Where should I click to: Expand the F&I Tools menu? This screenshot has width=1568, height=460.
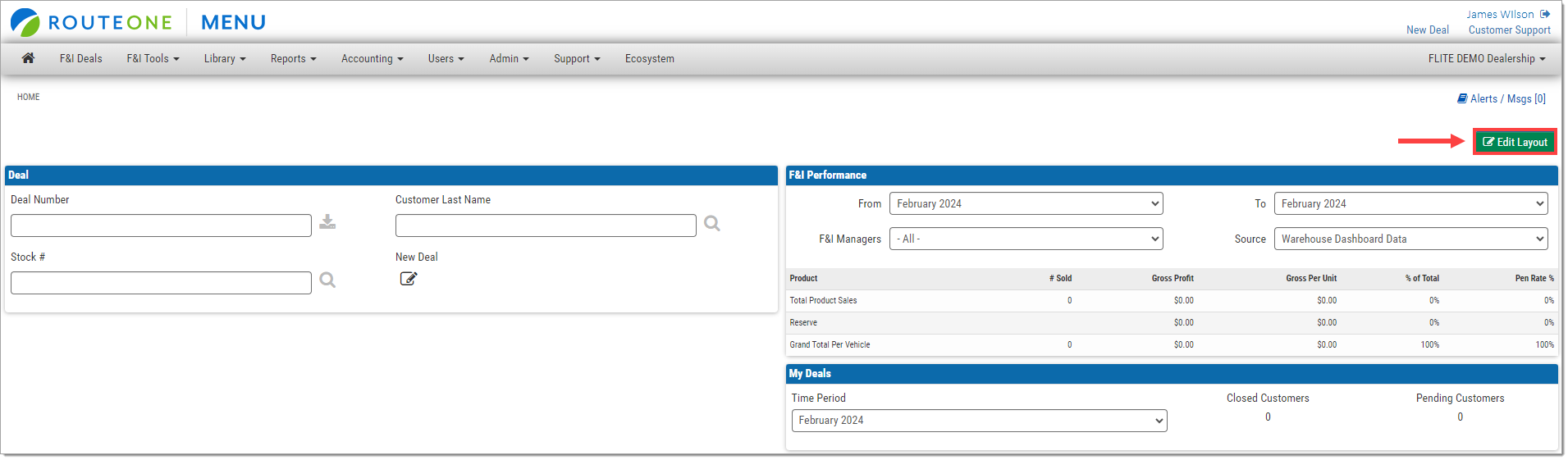153,58
